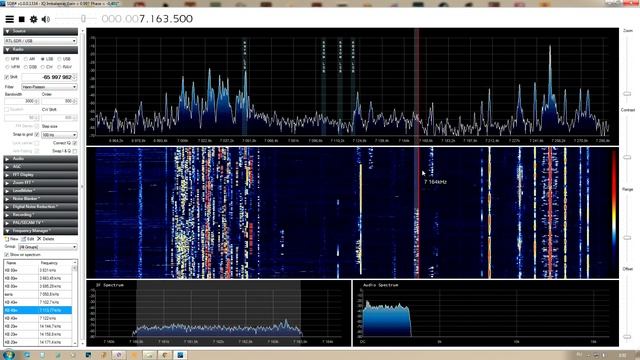Adjust the Offset slider
This screenshot has width=640, height=360.
click(x=627, y=337)
